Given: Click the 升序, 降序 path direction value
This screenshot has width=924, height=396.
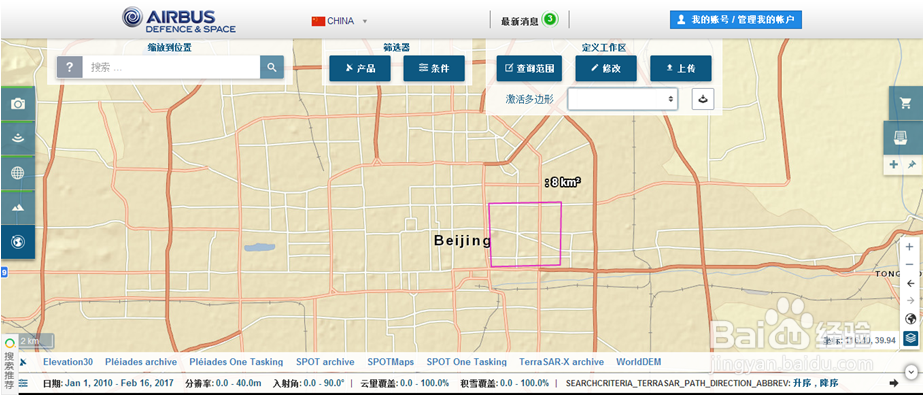Looking at the screenshot, I should pos(815,383).
